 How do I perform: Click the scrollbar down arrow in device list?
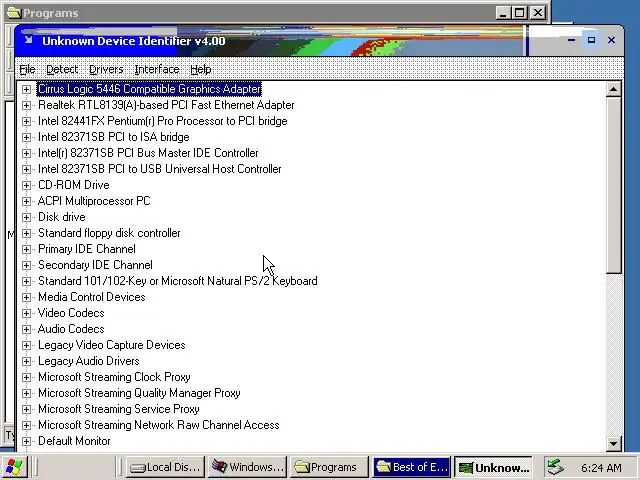coord(613,443)
